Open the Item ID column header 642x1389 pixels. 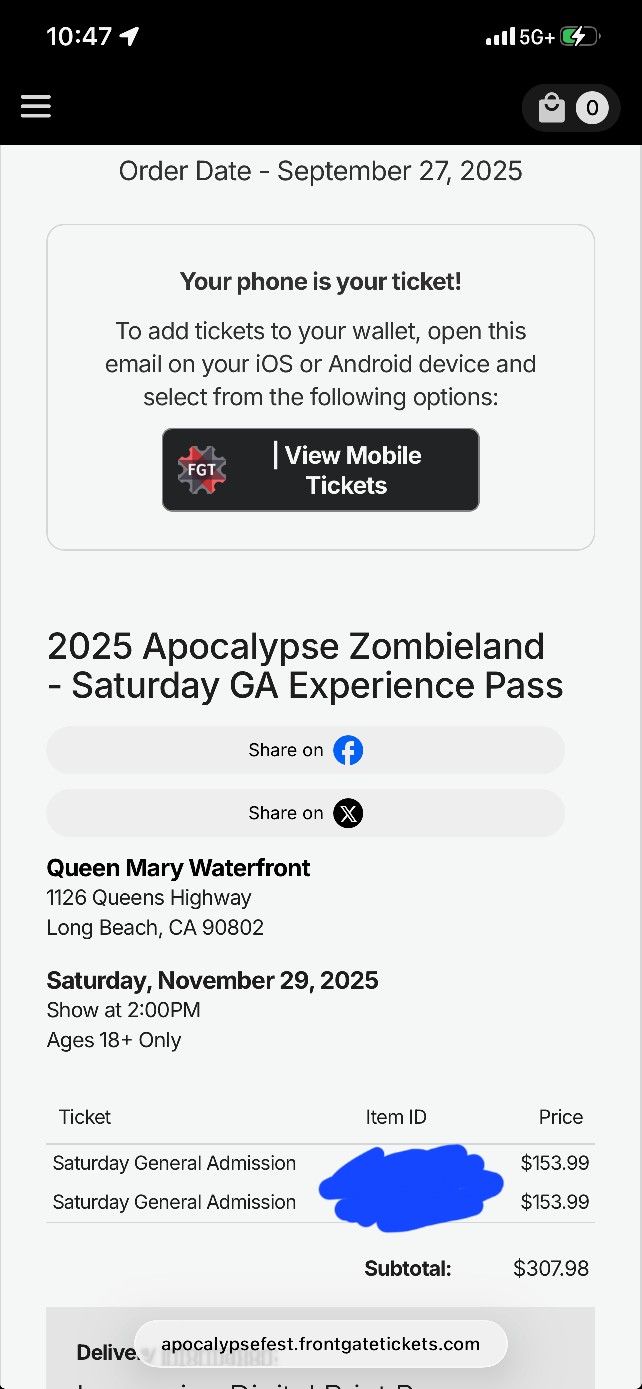[x=396, y=1117]
